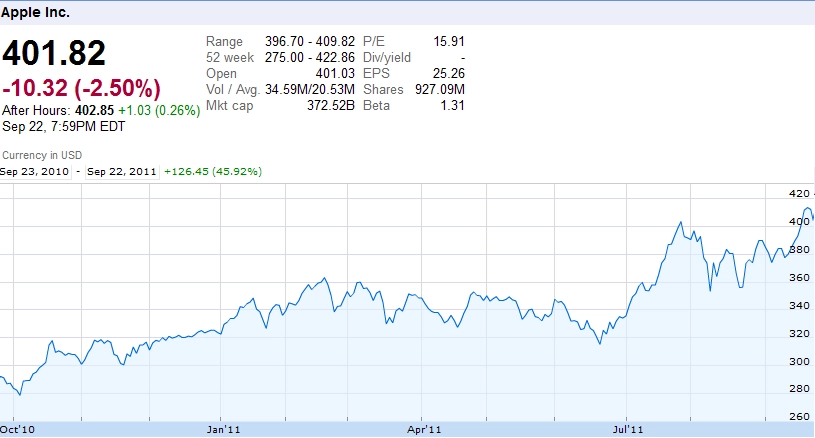Screen dimensions: 815x438
Task: Click the 300 price axis label
Action: coord(799,361)
